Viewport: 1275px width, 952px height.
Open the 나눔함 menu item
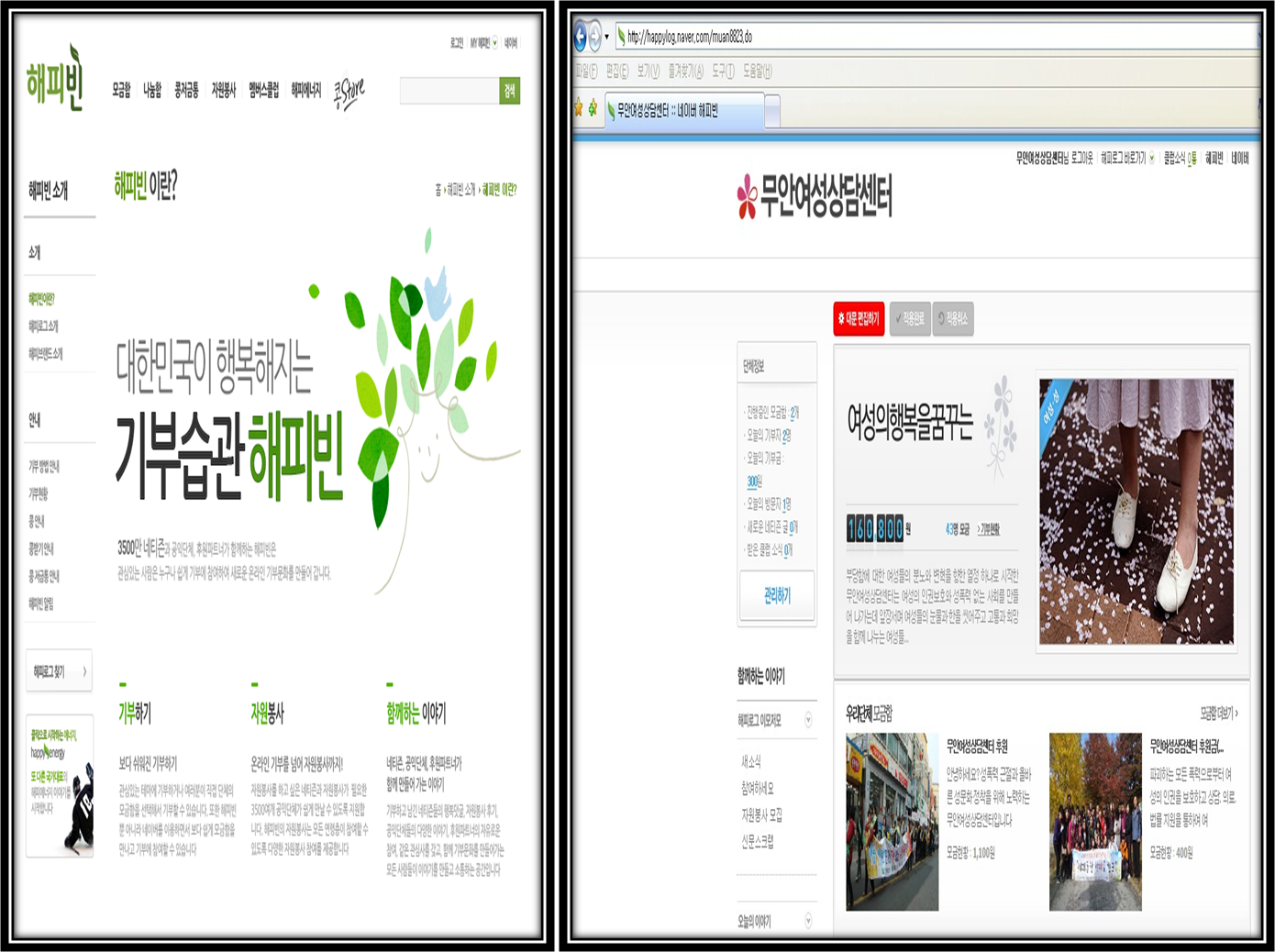[x=152, y=90]
